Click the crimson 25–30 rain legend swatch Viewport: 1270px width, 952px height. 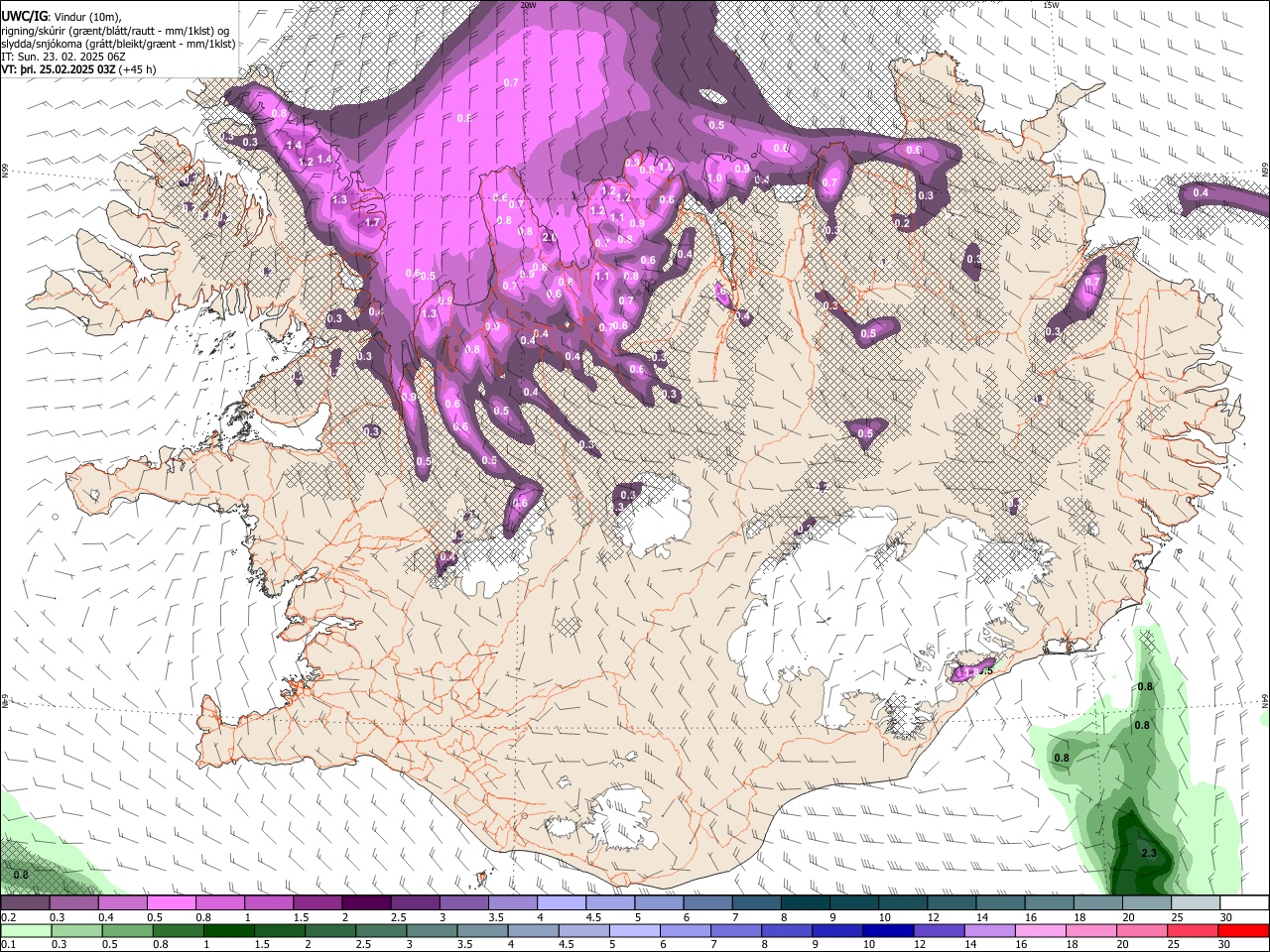[1192, 931]
